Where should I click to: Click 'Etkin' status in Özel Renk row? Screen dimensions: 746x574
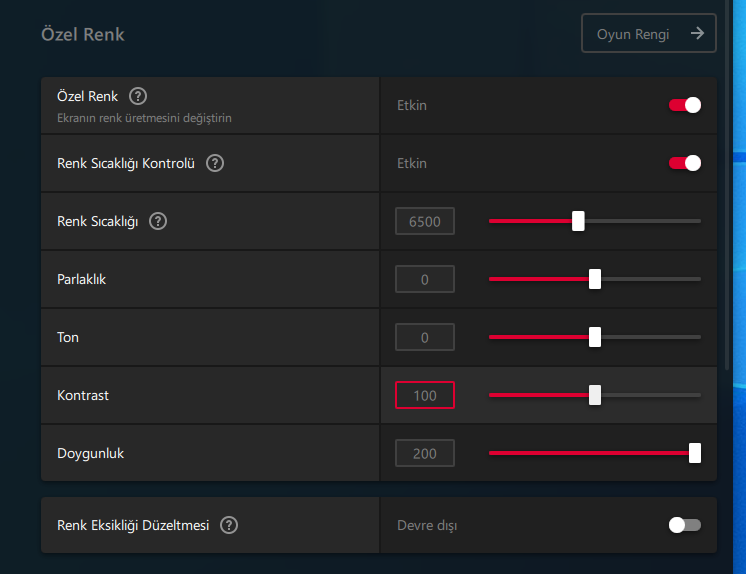point(412,105)
